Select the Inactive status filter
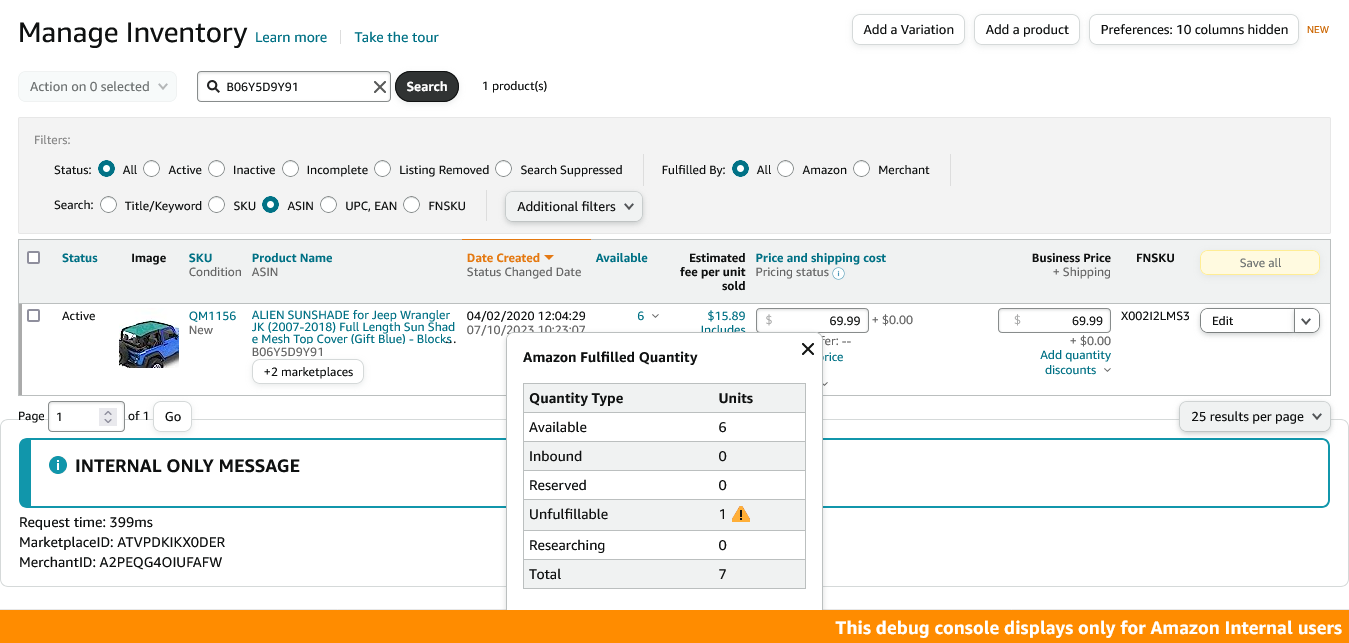This screenshot has height=643, width=1349. 216,169
